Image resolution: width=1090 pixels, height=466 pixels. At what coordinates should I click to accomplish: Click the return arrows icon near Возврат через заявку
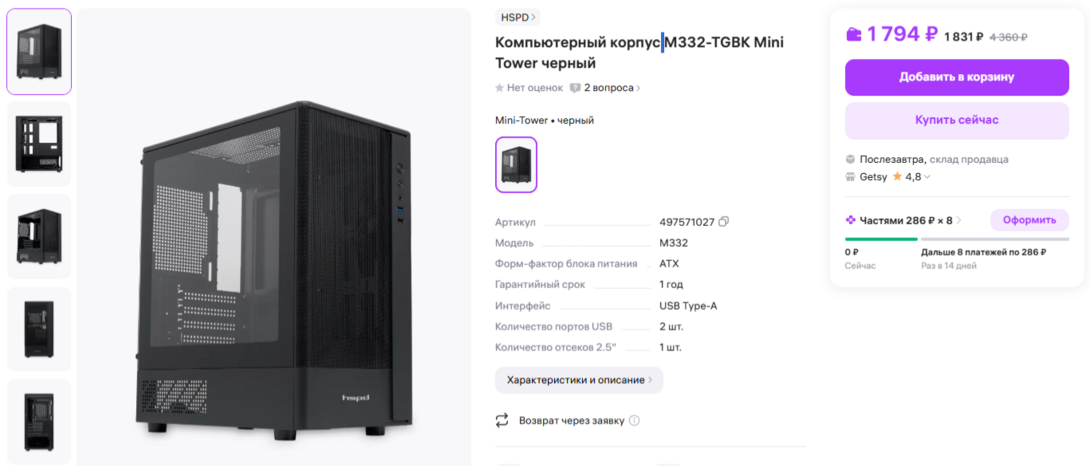coord(502,421)
